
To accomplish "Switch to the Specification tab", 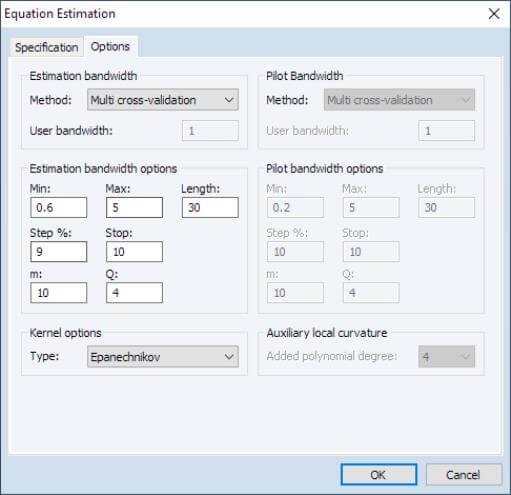I will (46, 47).
